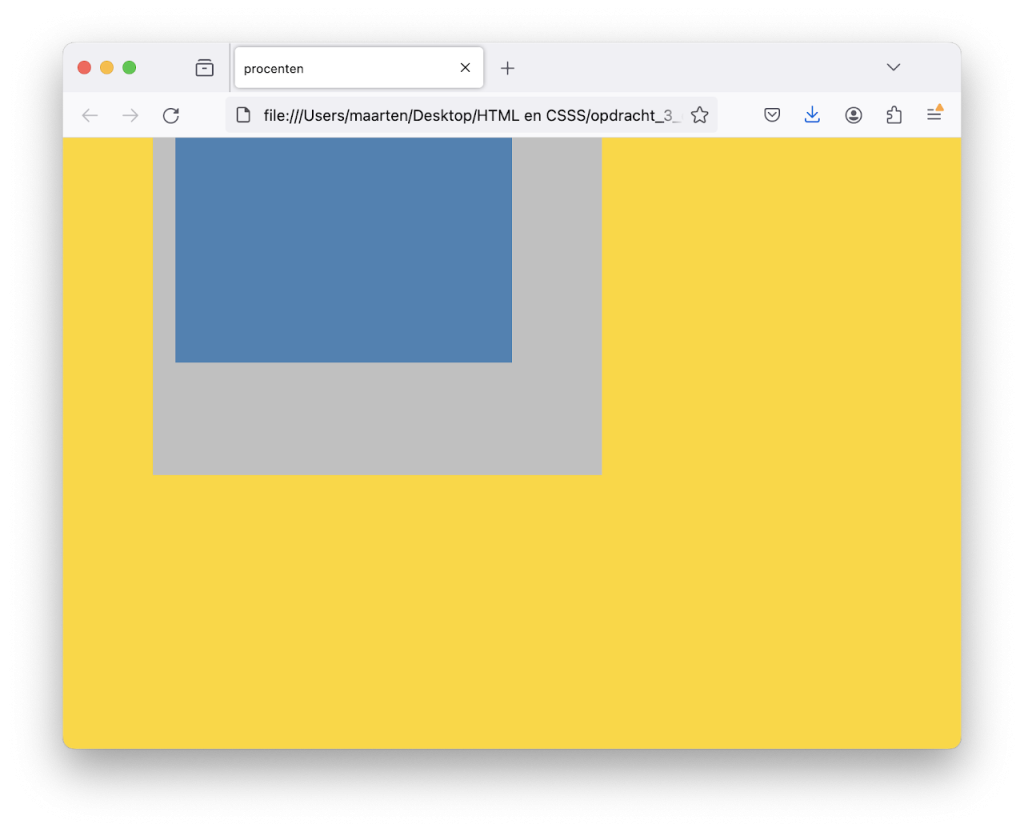Open the Firefox account menu

click(x=853, y=115)
